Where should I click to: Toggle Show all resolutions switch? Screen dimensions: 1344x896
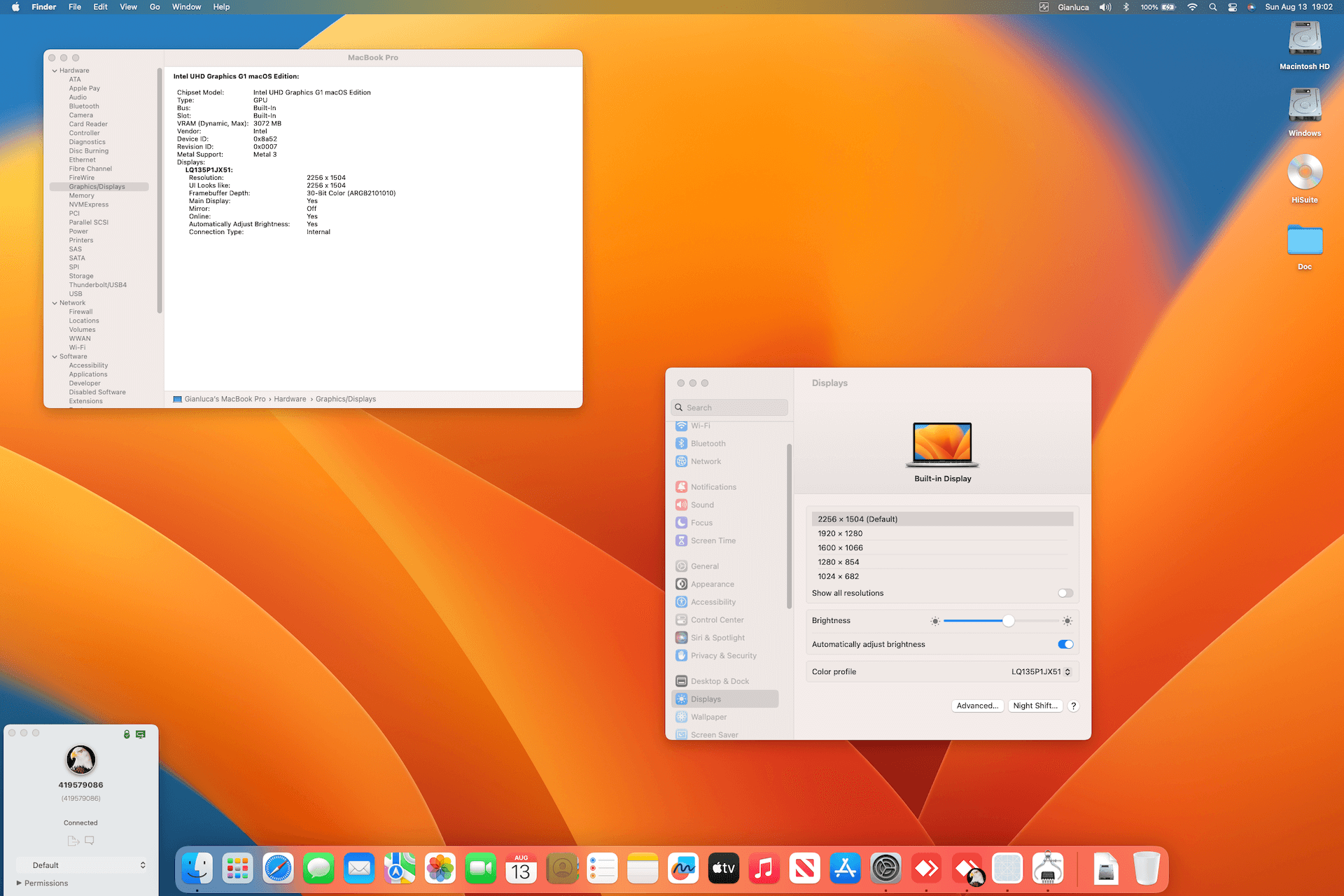tap(1065, 593)
